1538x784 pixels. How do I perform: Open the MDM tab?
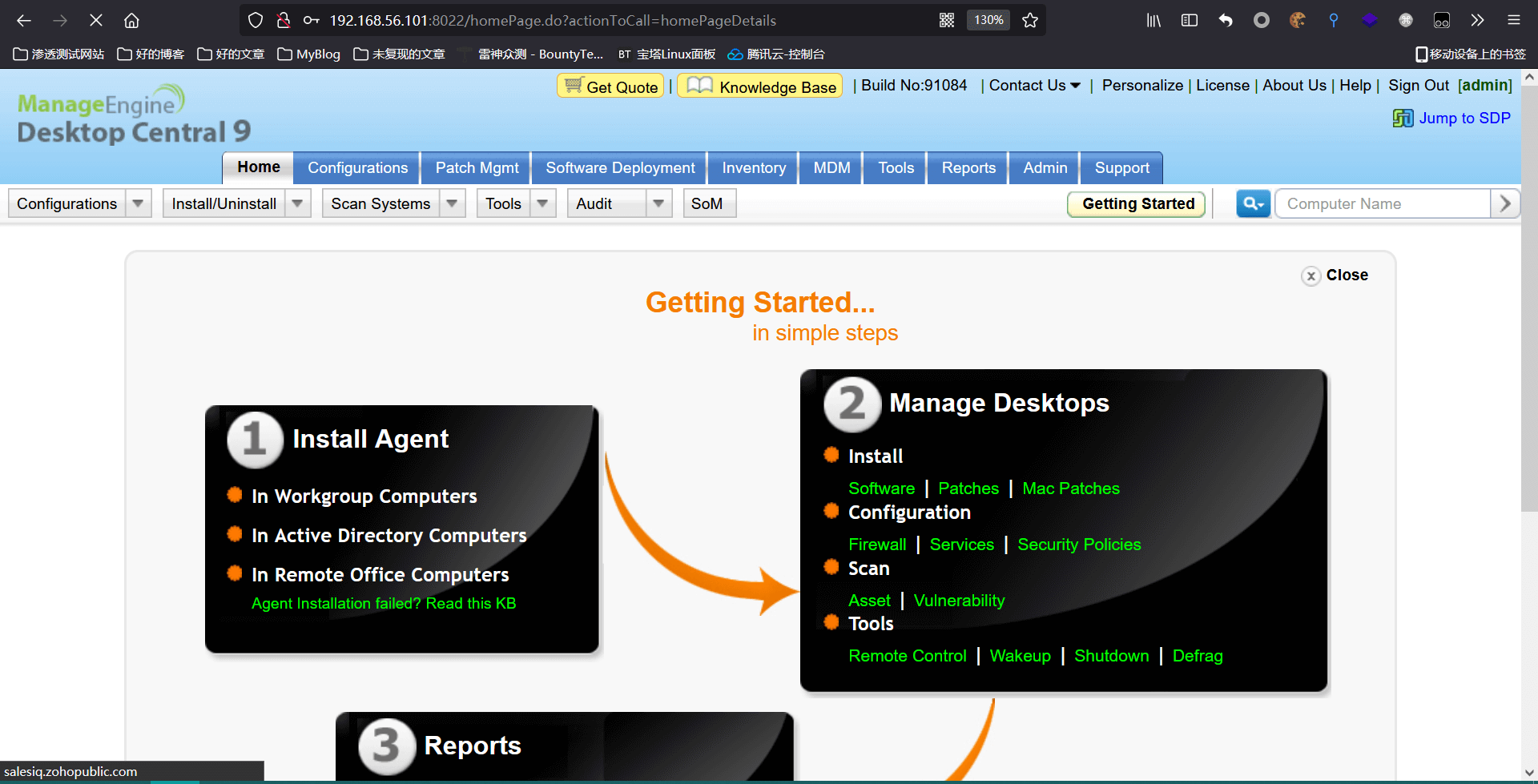tap(831, 168)
